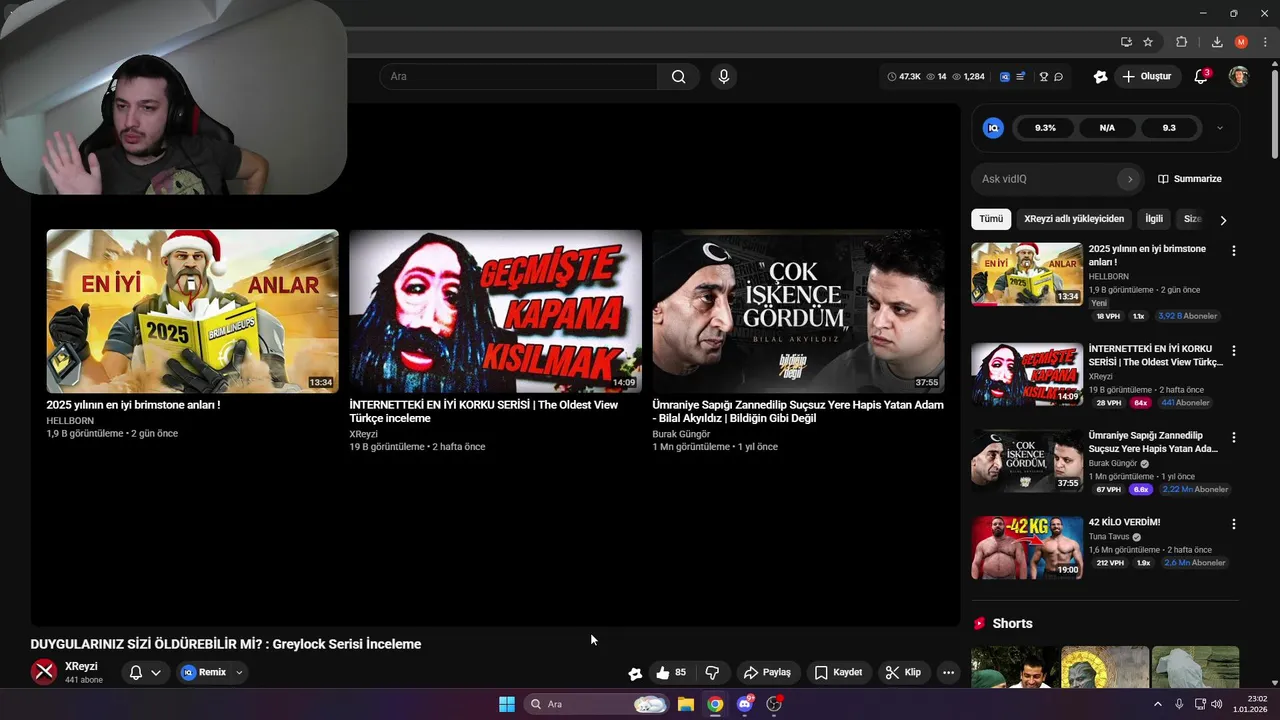The width and height of the screenshot is (1280, 720).
Task: Click the Remix button
Action: (x=205, y=673)
